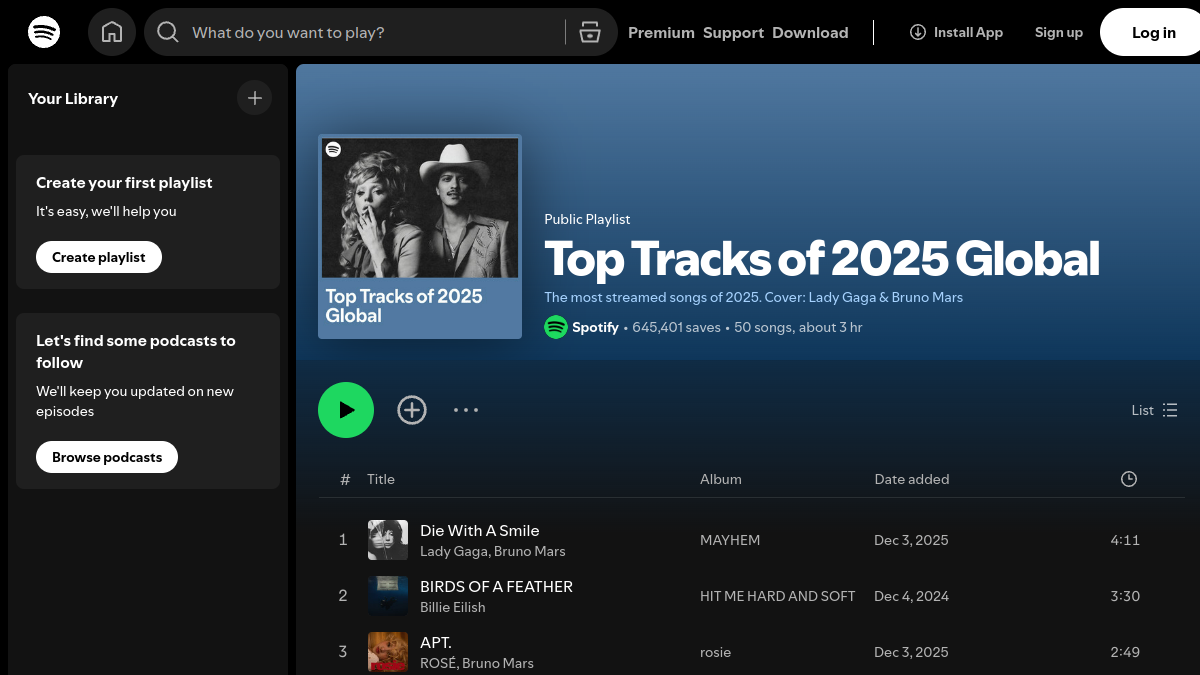Click the Top Tracks of 2025 Global heading
1200x675 pixels.
tap(822, 259)
